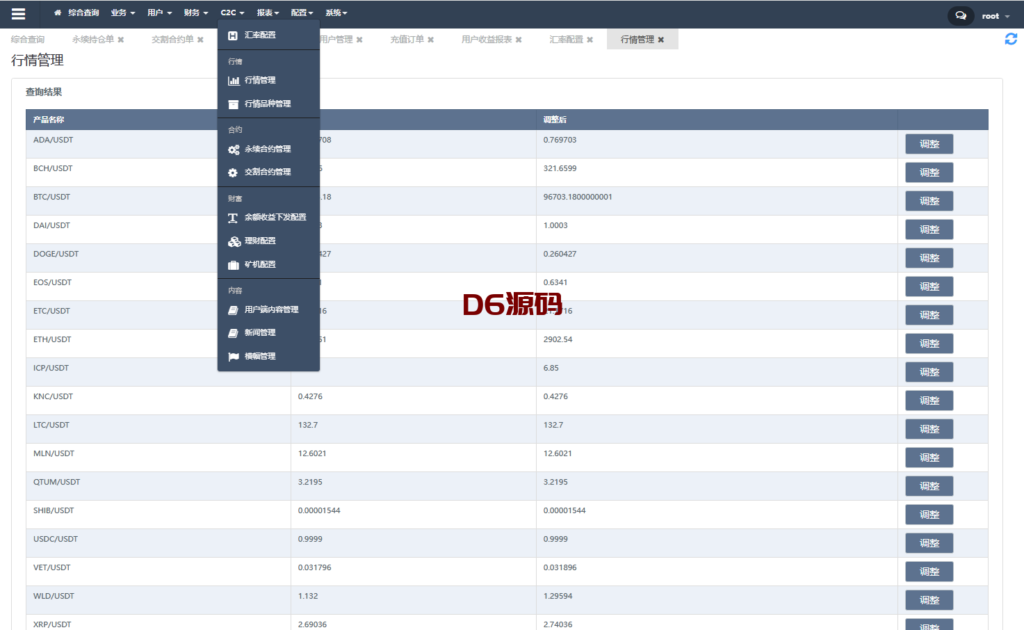Click the T icon for 余额收益下发配置

(x=232, y=218)
